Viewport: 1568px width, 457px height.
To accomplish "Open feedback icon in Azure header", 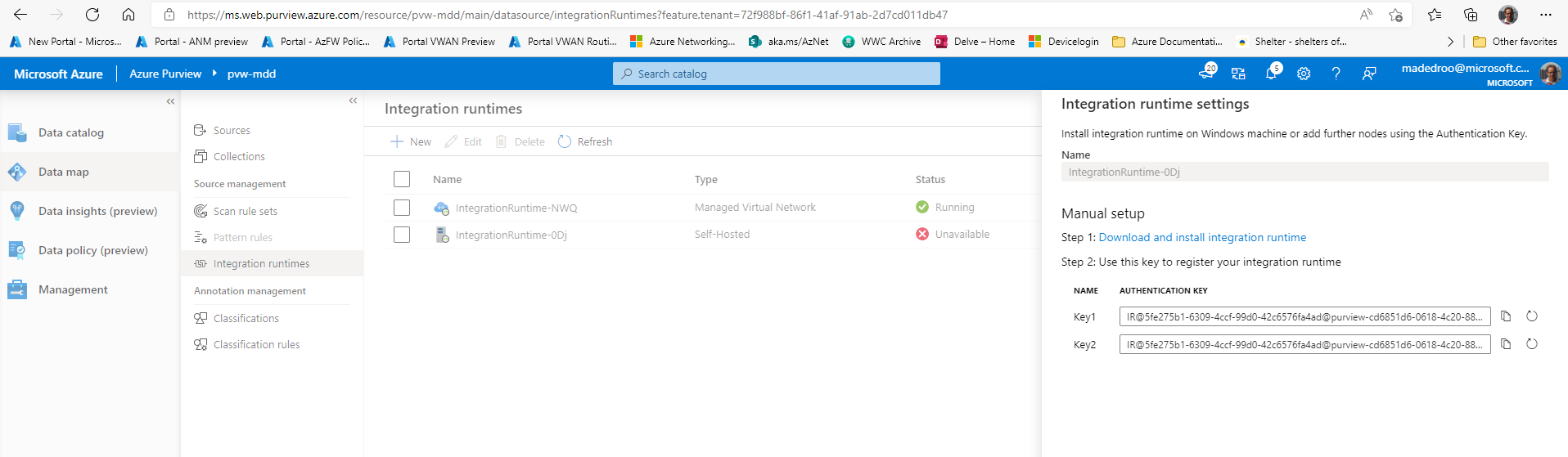I will [1369, 74].
